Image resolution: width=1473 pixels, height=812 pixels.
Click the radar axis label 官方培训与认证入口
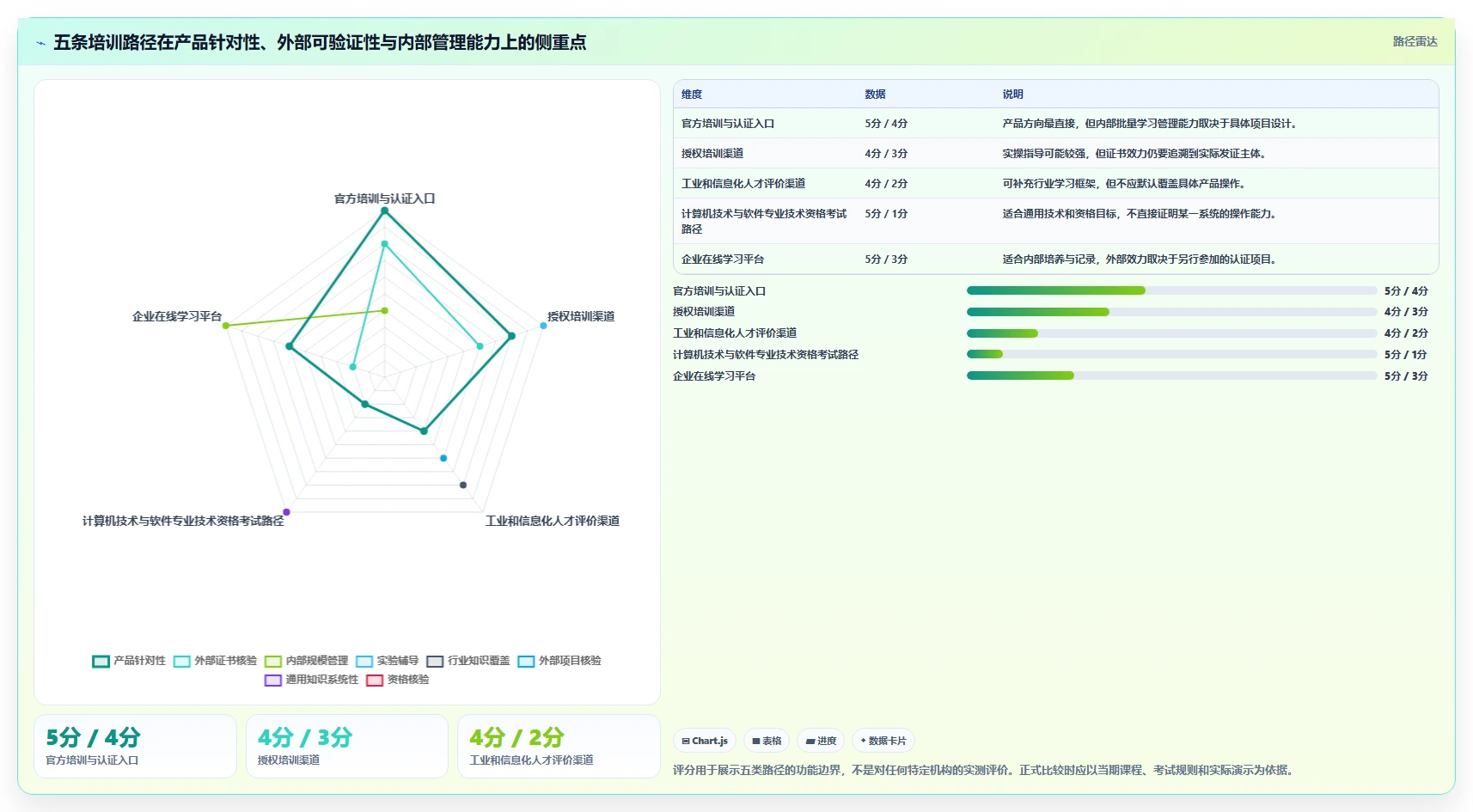point(385,198)
